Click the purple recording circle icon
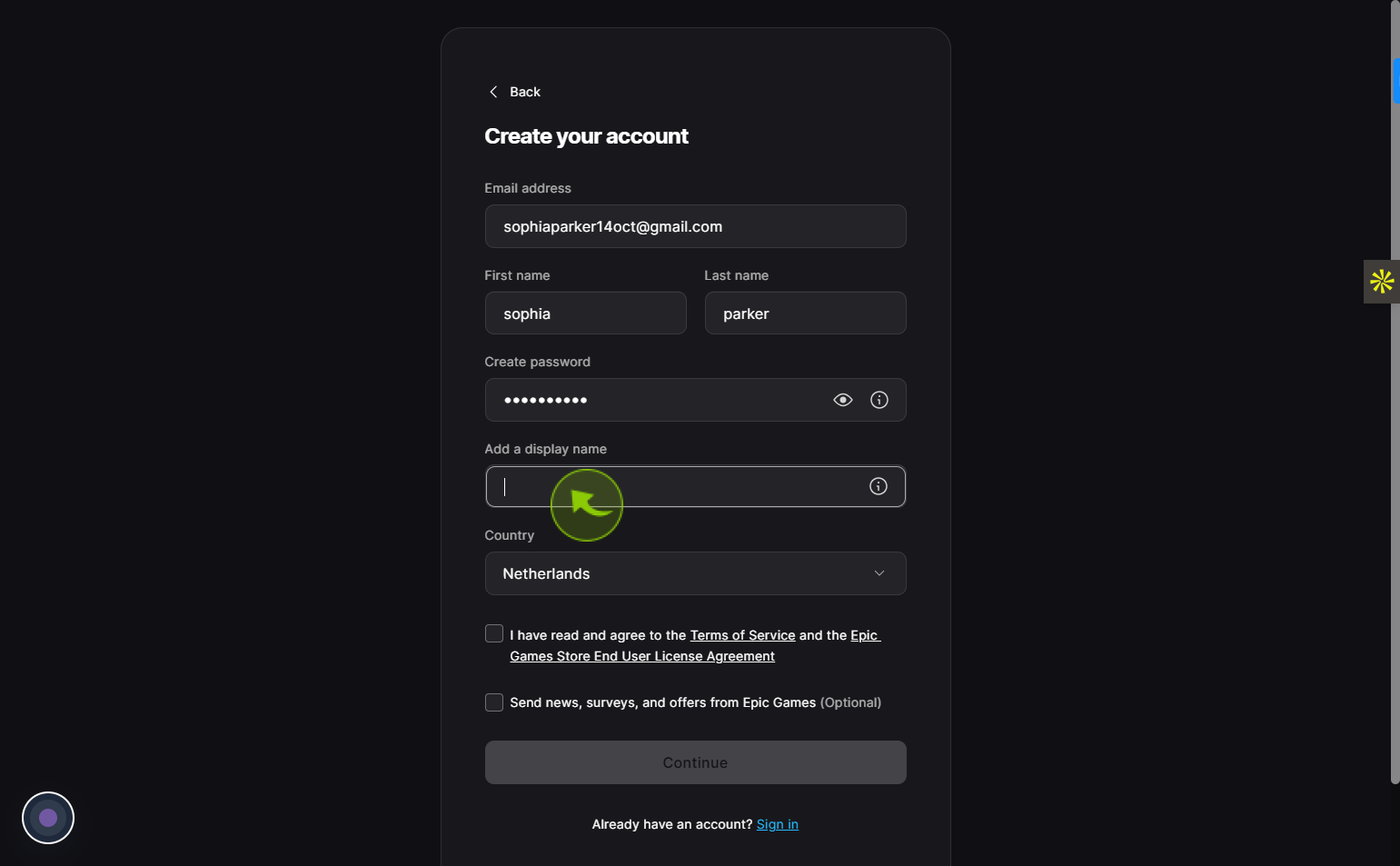 [x=48, y=818]
